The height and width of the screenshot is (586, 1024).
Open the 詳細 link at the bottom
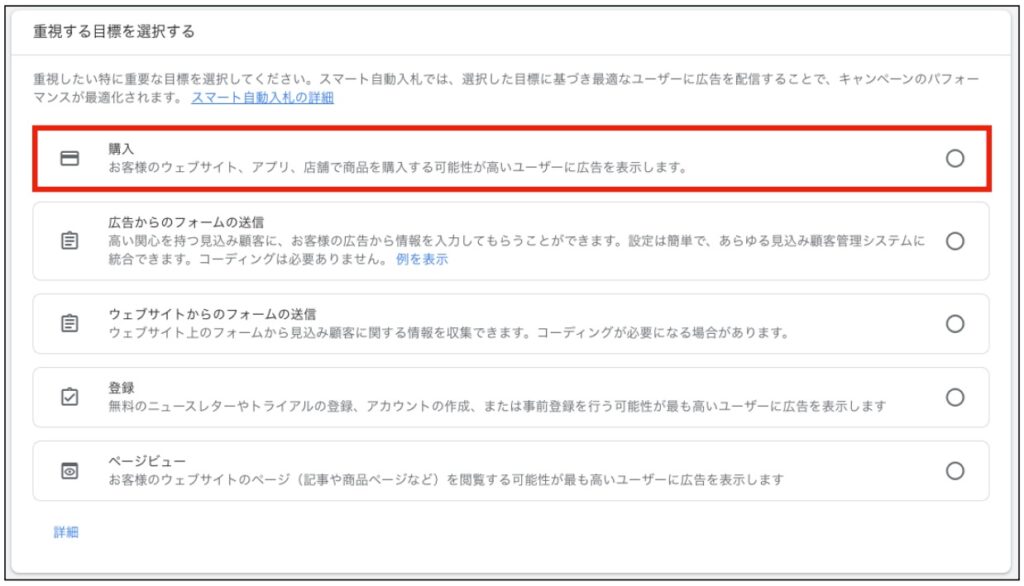tap(66, 532)
